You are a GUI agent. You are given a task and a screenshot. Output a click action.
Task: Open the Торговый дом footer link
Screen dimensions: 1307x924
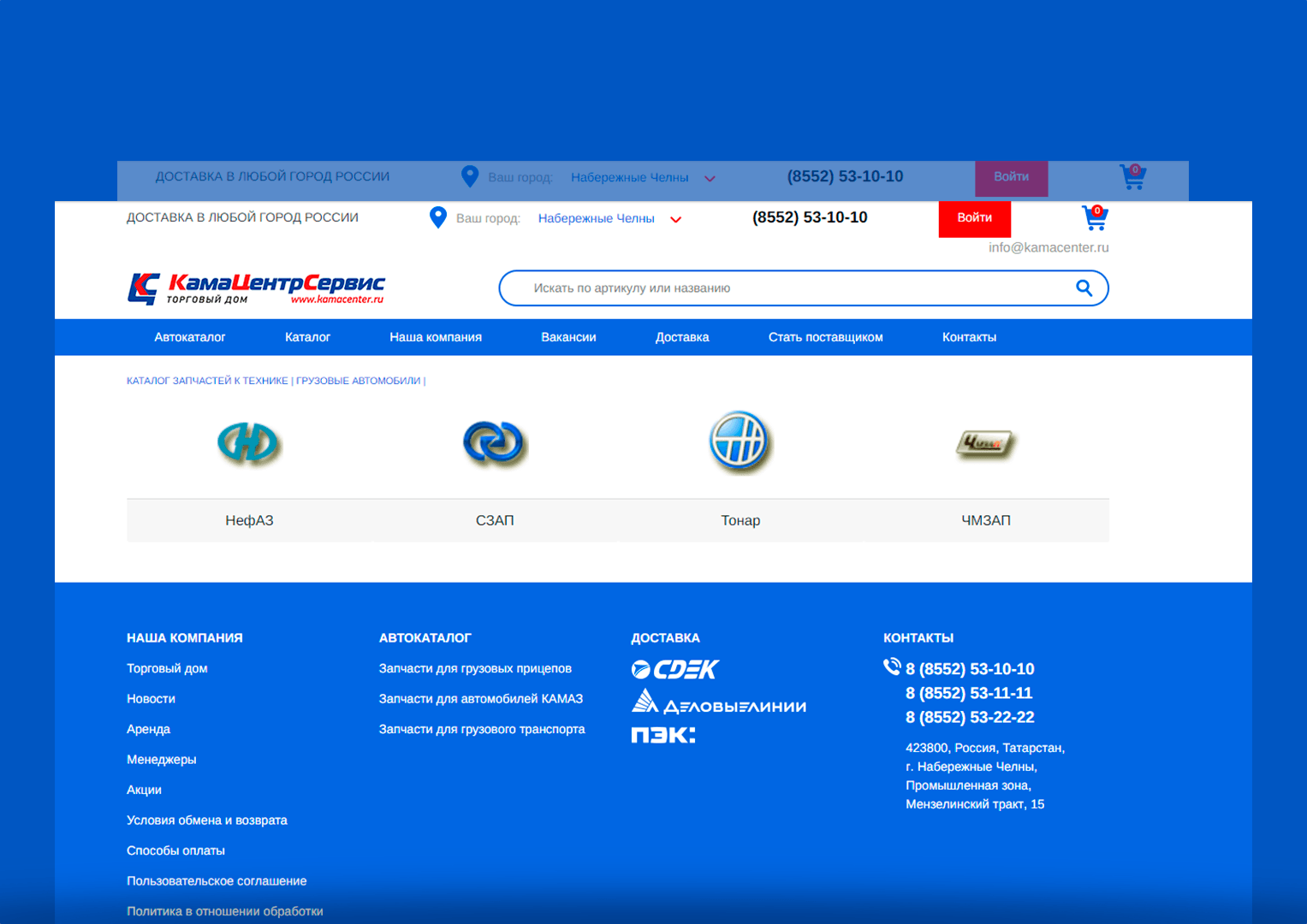[167, 668]
